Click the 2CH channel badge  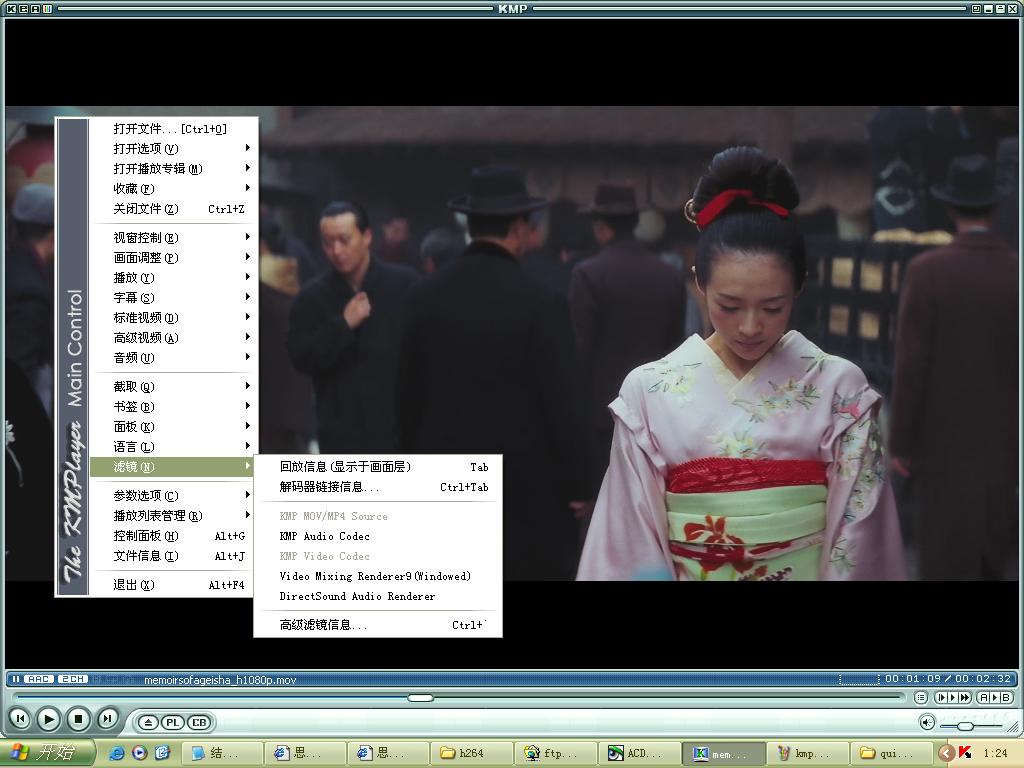pyautogui.click(x=72, y=679)
